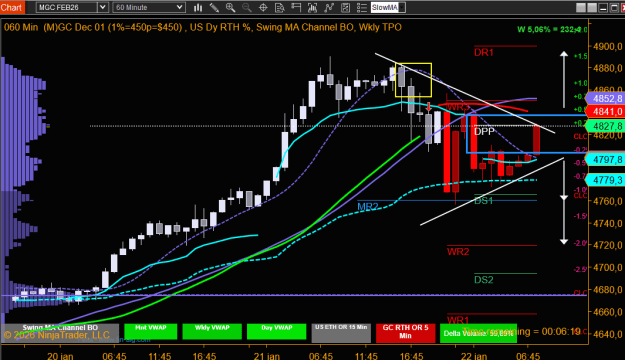Open the Indicators line-graph icon

(329, 7)
